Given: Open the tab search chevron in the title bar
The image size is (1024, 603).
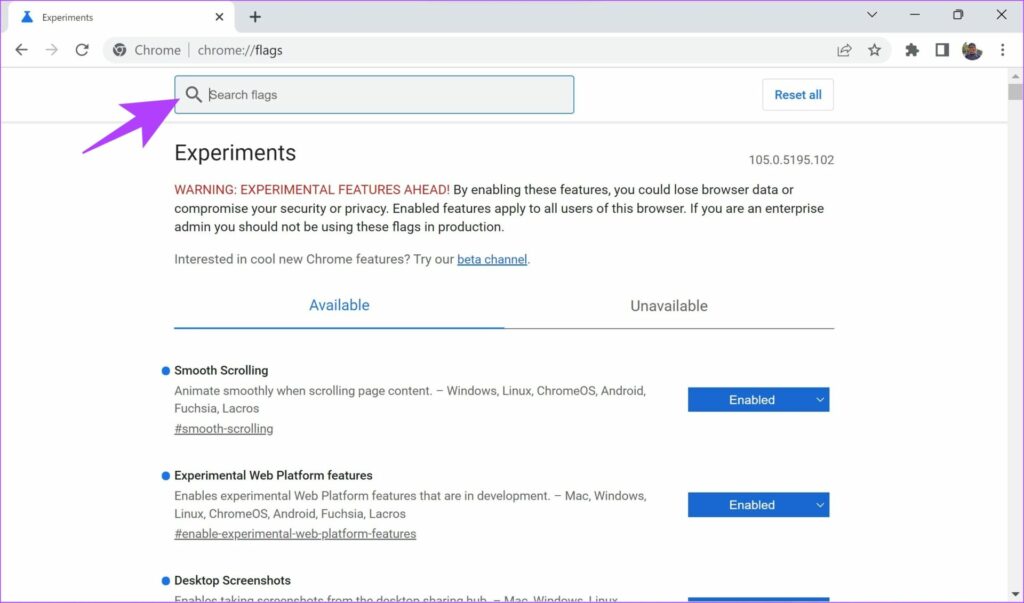Looking at the screenshot, I should pos(871,14).
